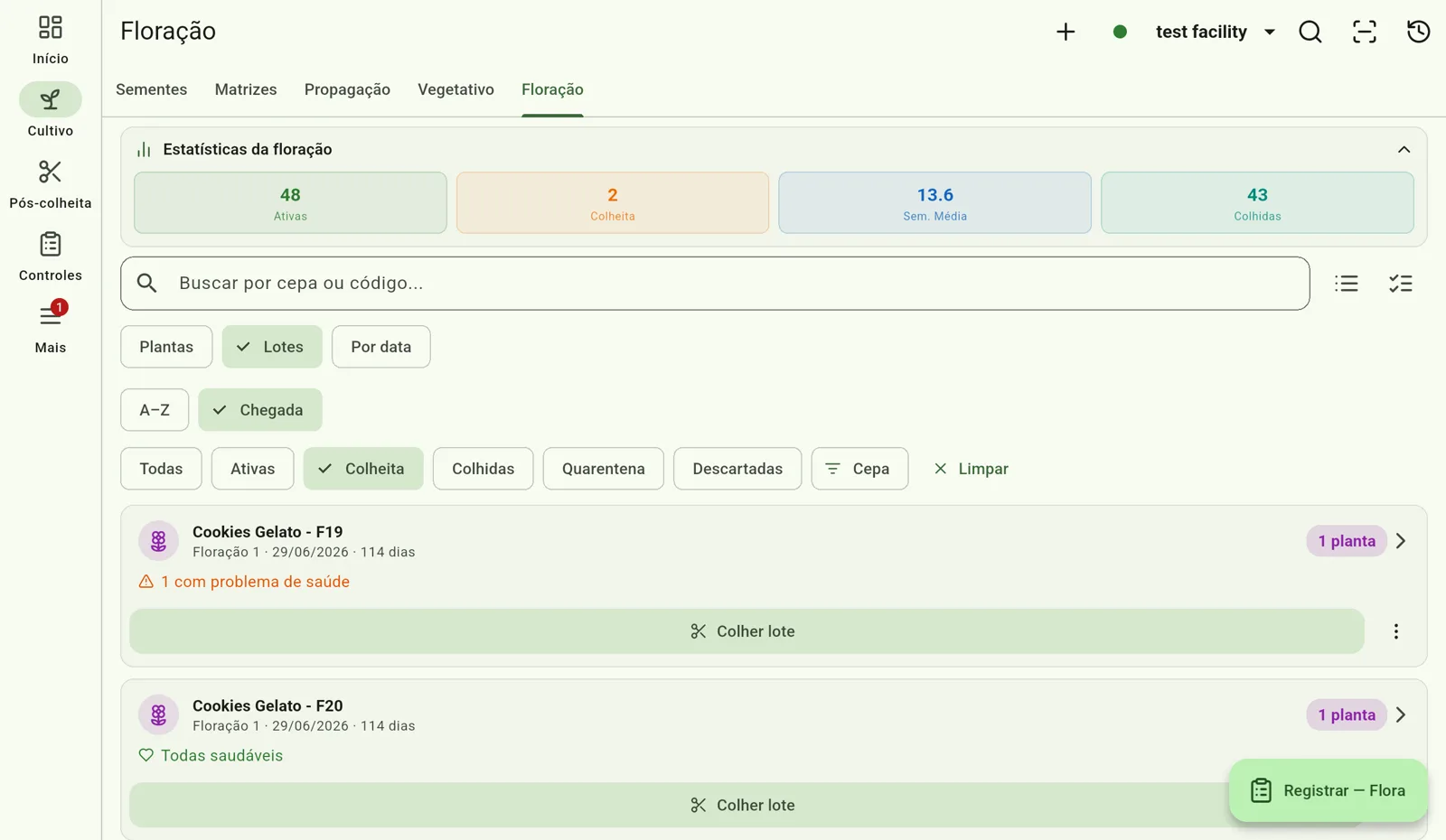This screenshot has width=1446, height=840.
Task: Click the flower icon of Cookies Gelato - F19
Action: click(158, 541)
